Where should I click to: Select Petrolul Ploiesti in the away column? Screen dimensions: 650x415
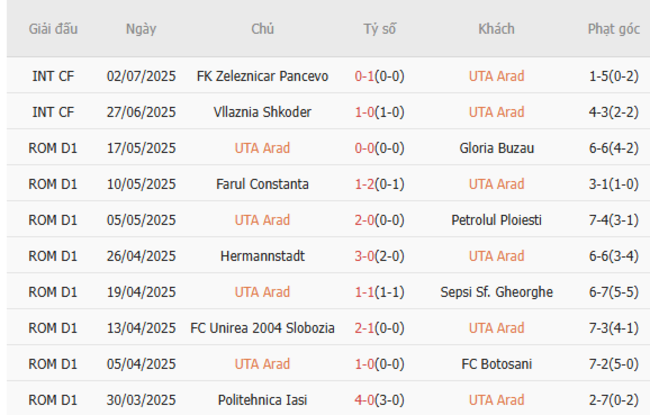(x=496, y=220)
